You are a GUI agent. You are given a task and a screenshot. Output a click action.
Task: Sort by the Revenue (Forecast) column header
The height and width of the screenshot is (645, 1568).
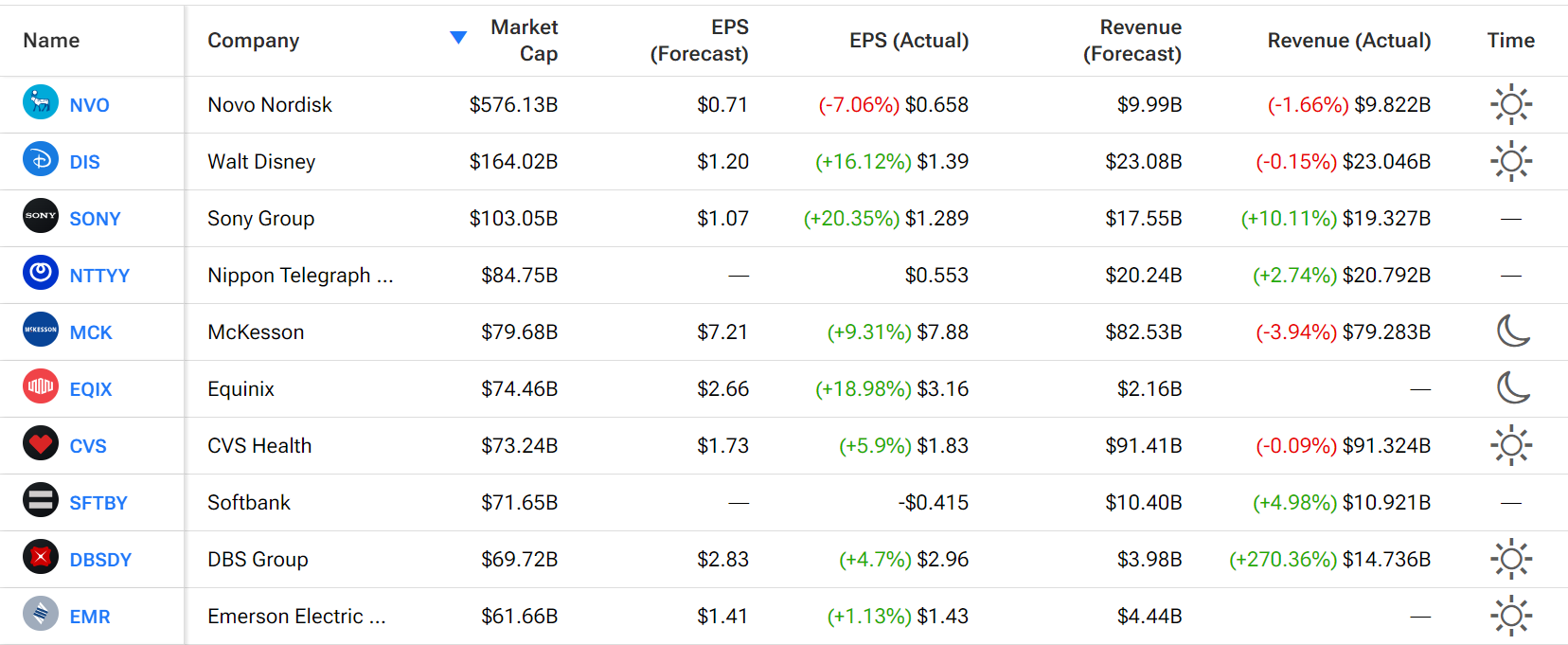(1132, 41)
